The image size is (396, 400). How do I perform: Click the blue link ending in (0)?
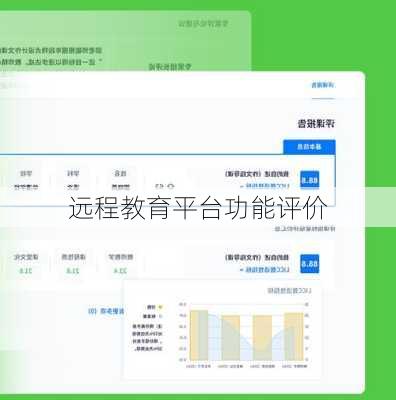tap(106, 311)
